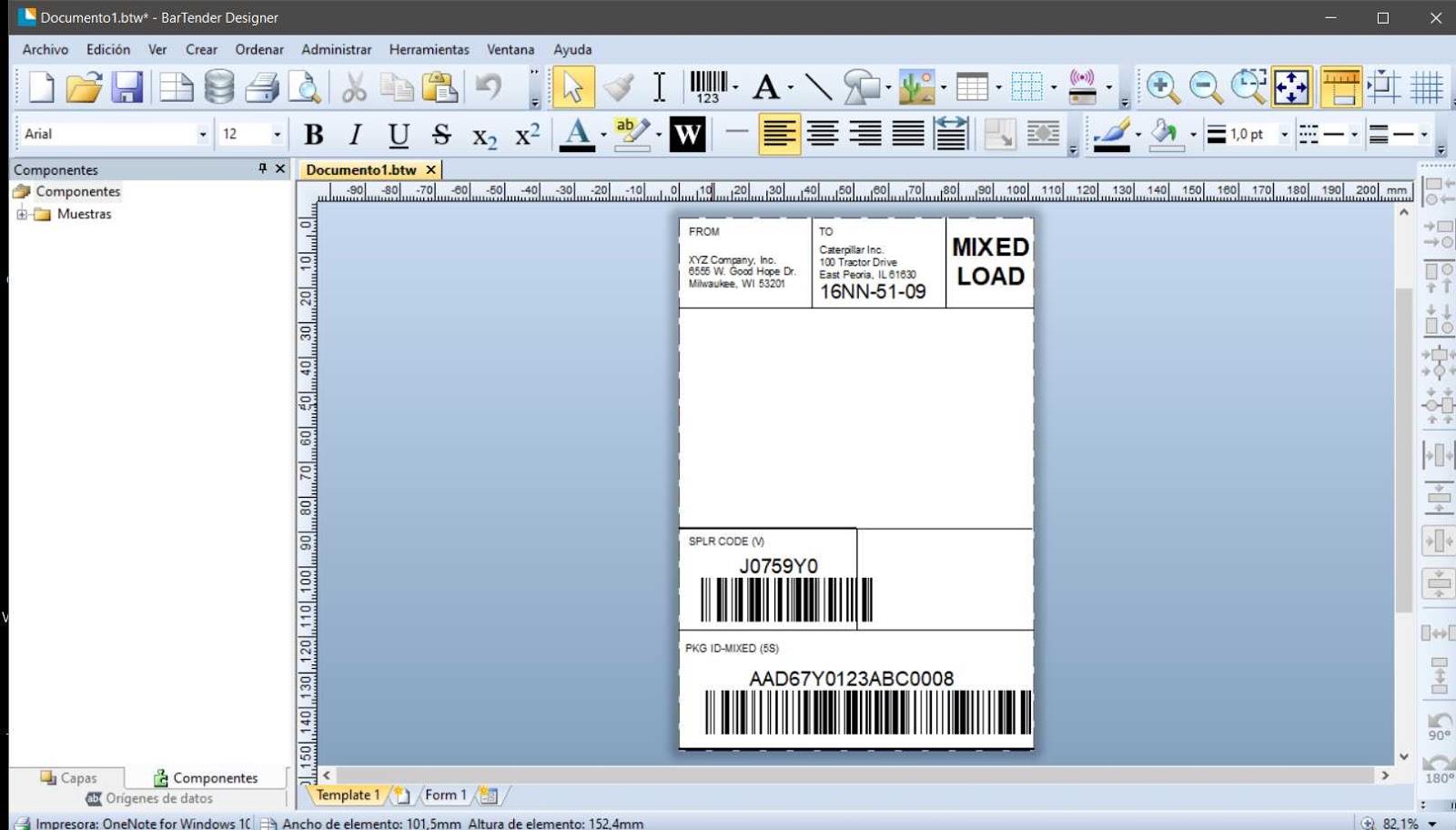Image resolution: width=1456 pixels, height=830 pixels.
Task: Pick the barcode creation tool
Action: pyautogui.click(x=708, y=87)
